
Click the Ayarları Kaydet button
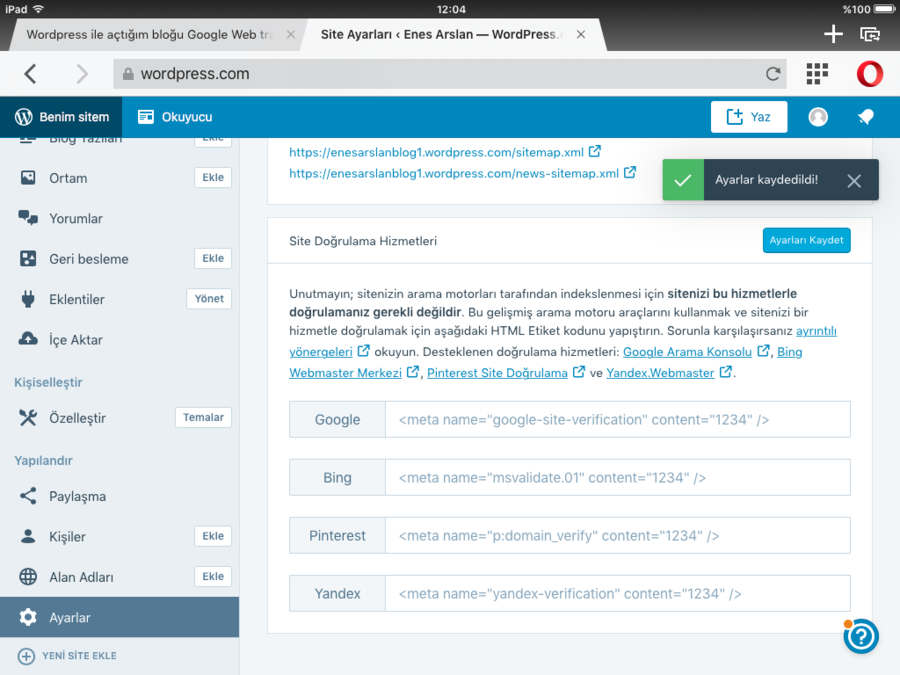tap(806, 240)
